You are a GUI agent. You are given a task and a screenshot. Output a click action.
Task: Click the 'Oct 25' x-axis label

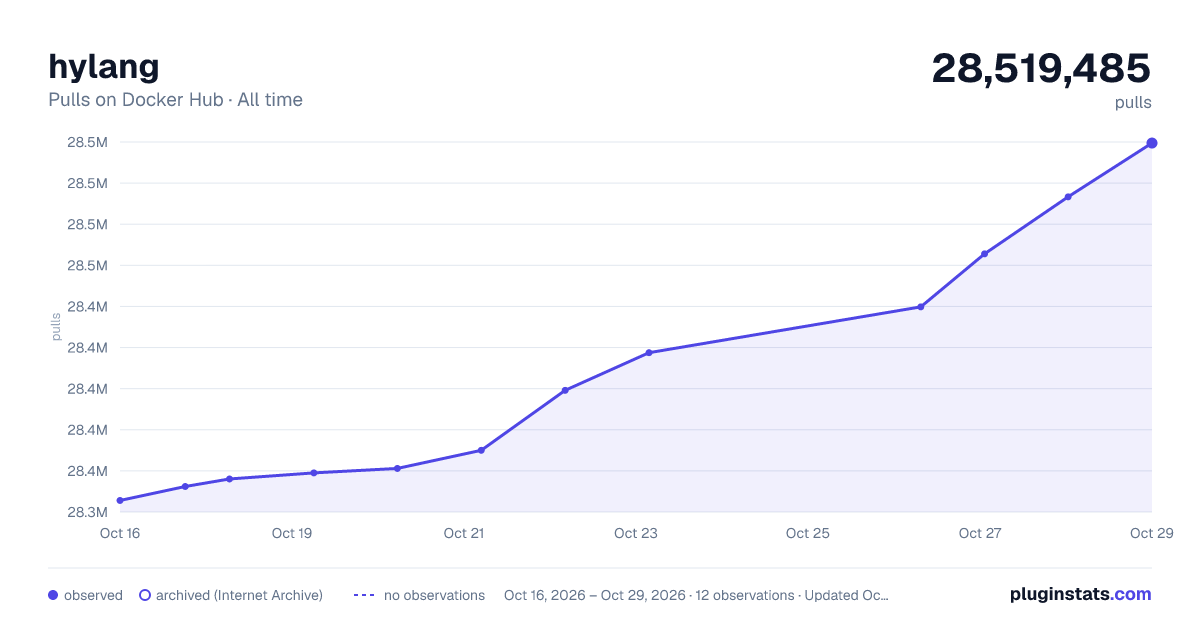tap(808, 533)
